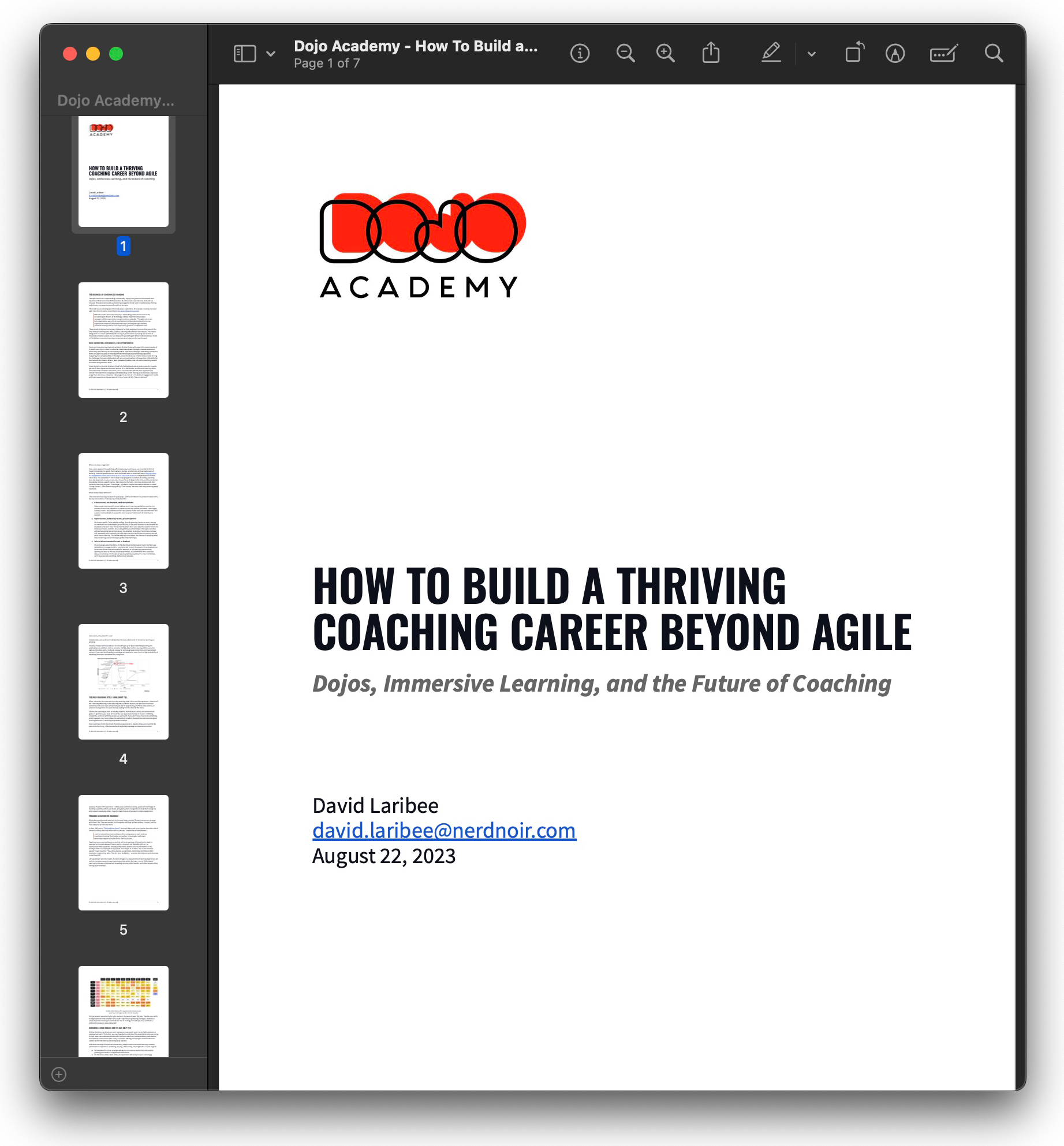Click the author name David Laribee
Image resolution: width=1064 pixels, height=1146 pixels.
tap(375, 805)
